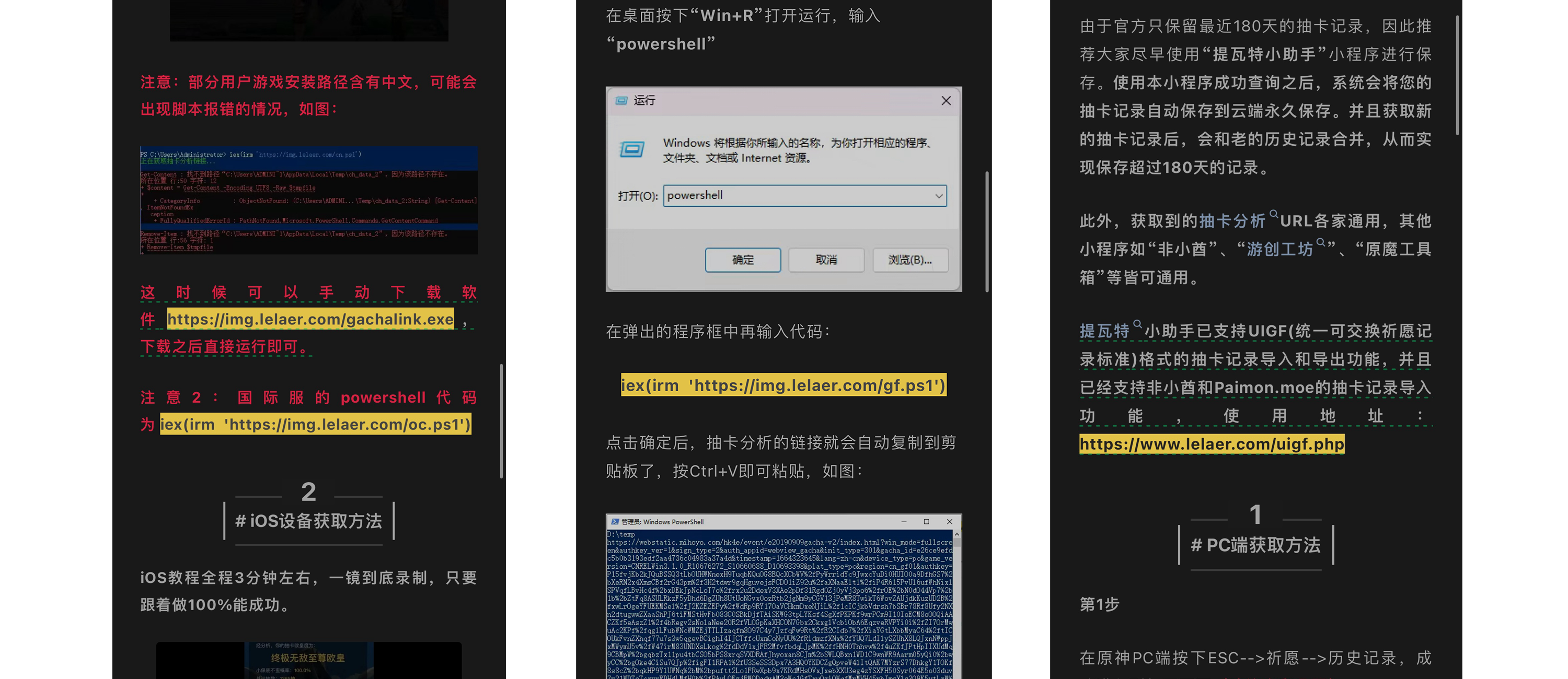Click the search magnifier icon after 抽卡分析
This screenshot has height=679, width=1568.
tap(1273, 215)
